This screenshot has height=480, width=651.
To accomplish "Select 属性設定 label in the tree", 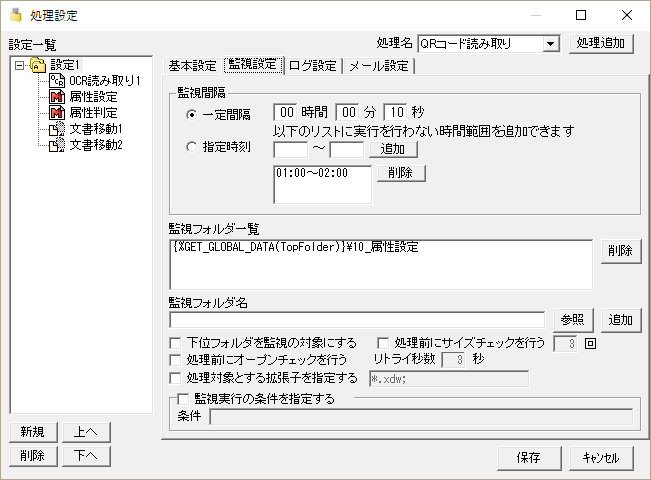I will point(93,97).
